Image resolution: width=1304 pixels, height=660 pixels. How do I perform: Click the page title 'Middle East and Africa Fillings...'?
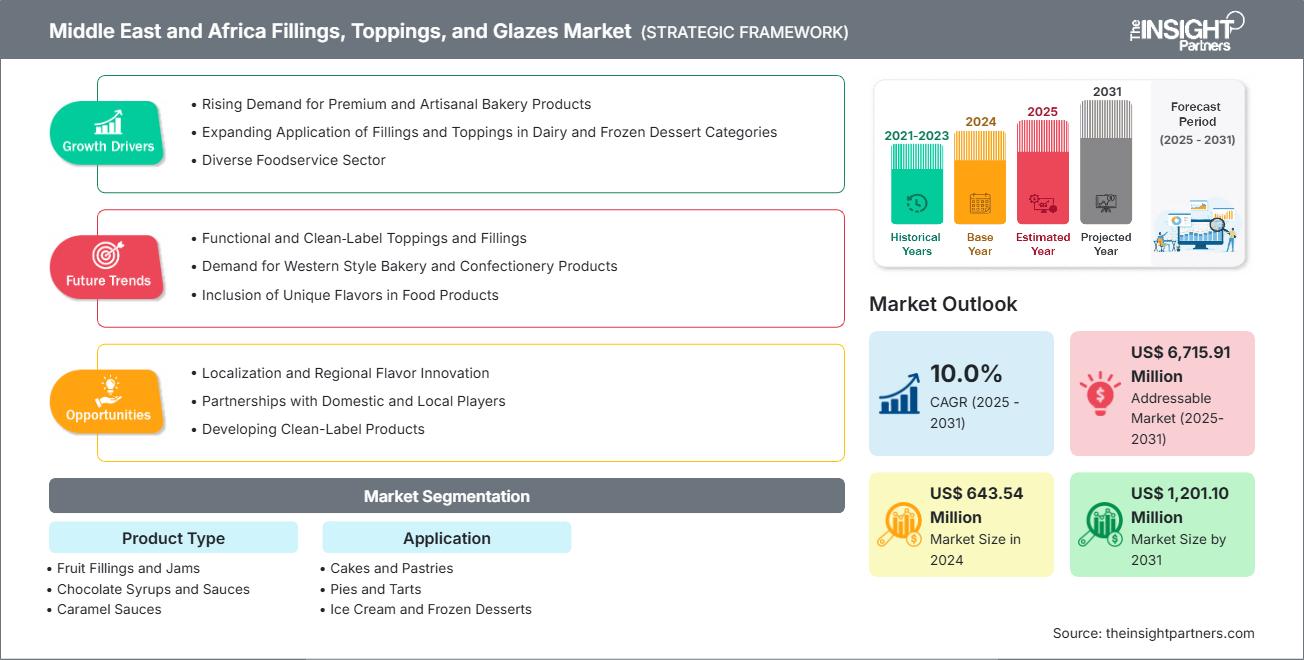(341, 31)
